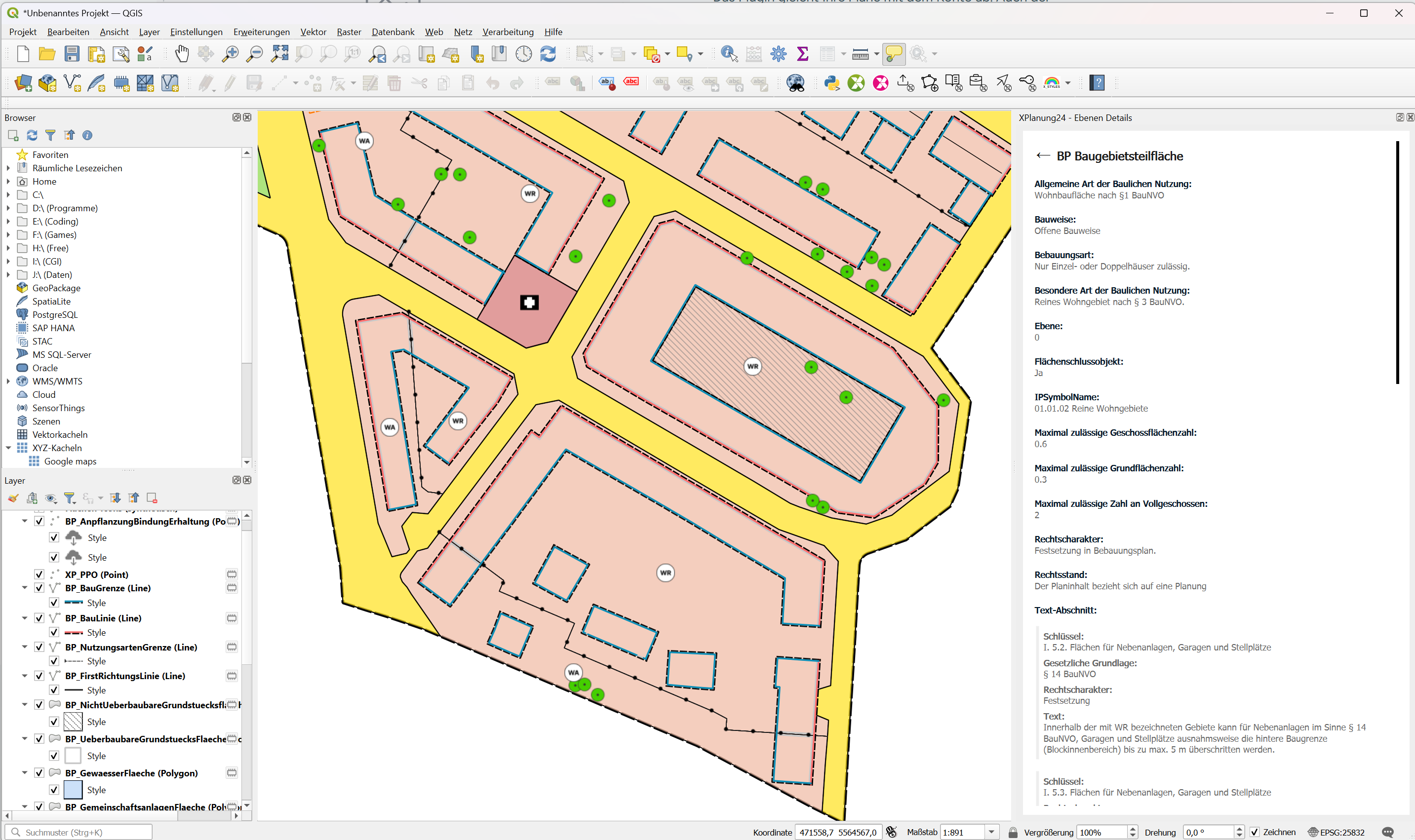Expand the D:\ (Programme) drive
The height and width of the screenshot is (840, 1415).
click(x=8, y=208)
